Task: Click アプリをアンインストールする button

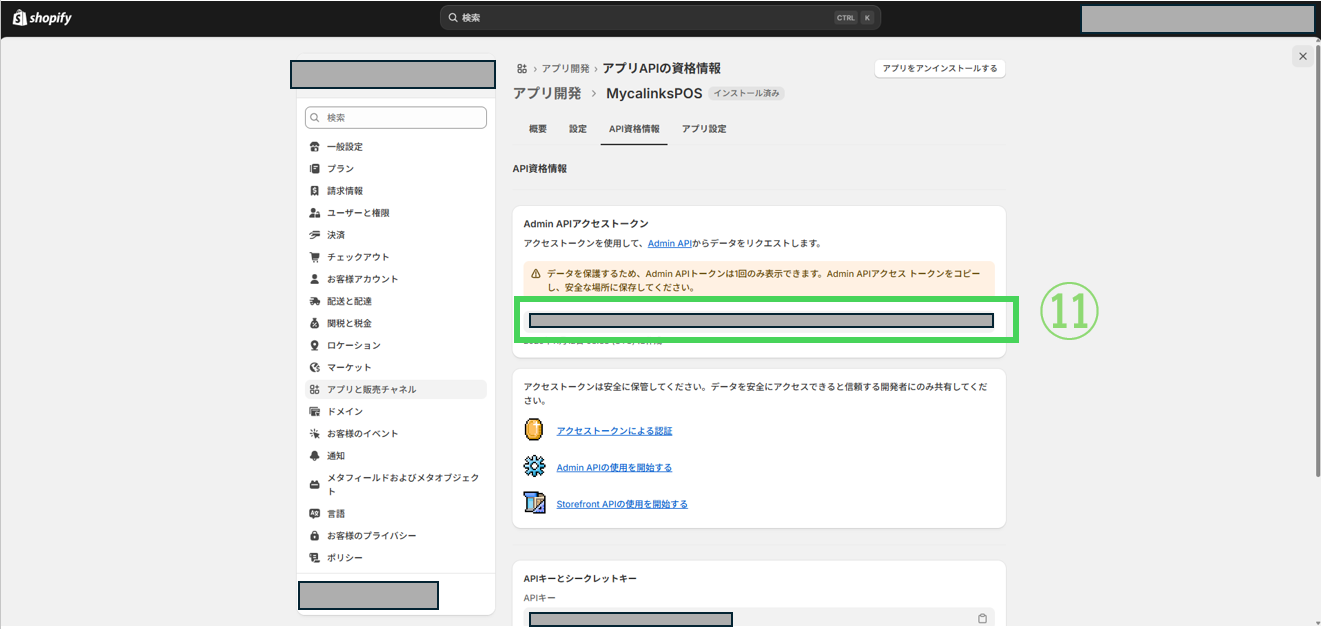Action: pyautogui.click(x=939, y=69)
